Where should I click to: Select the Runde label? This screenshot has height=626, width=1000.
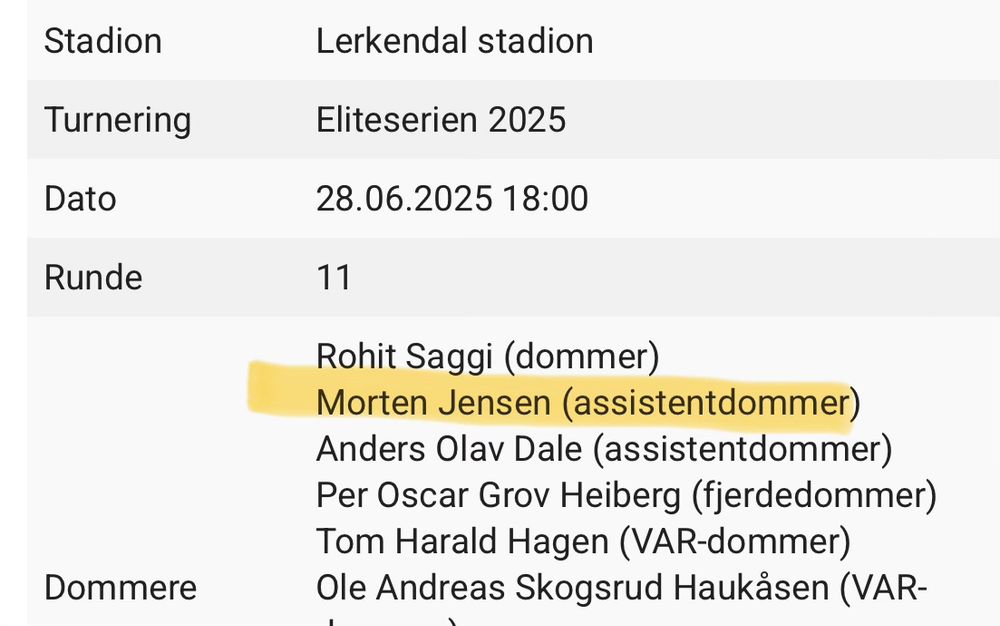93,277
